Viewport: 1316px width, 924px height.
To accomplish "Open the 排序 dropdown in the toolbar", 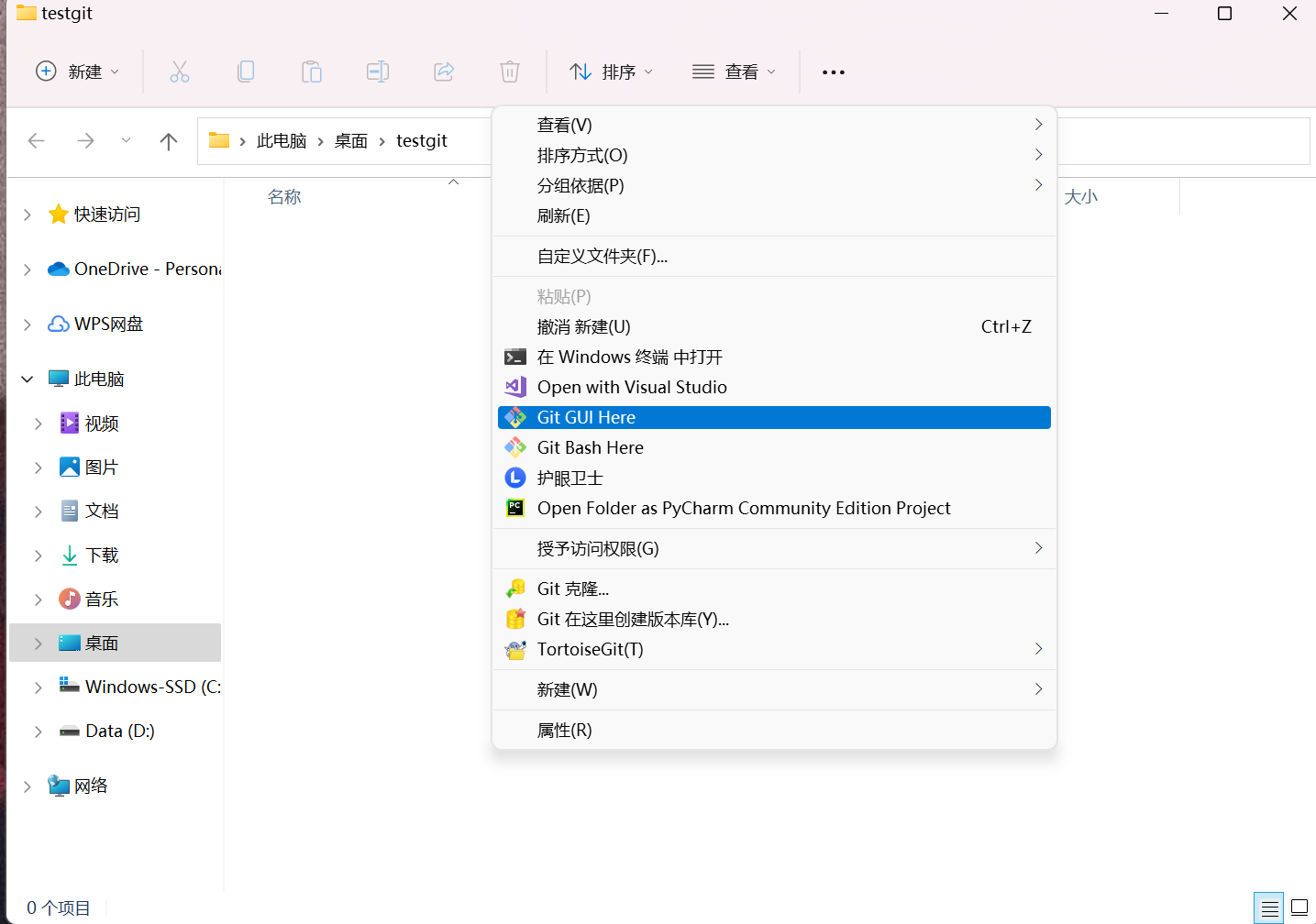I will (611, 71).
